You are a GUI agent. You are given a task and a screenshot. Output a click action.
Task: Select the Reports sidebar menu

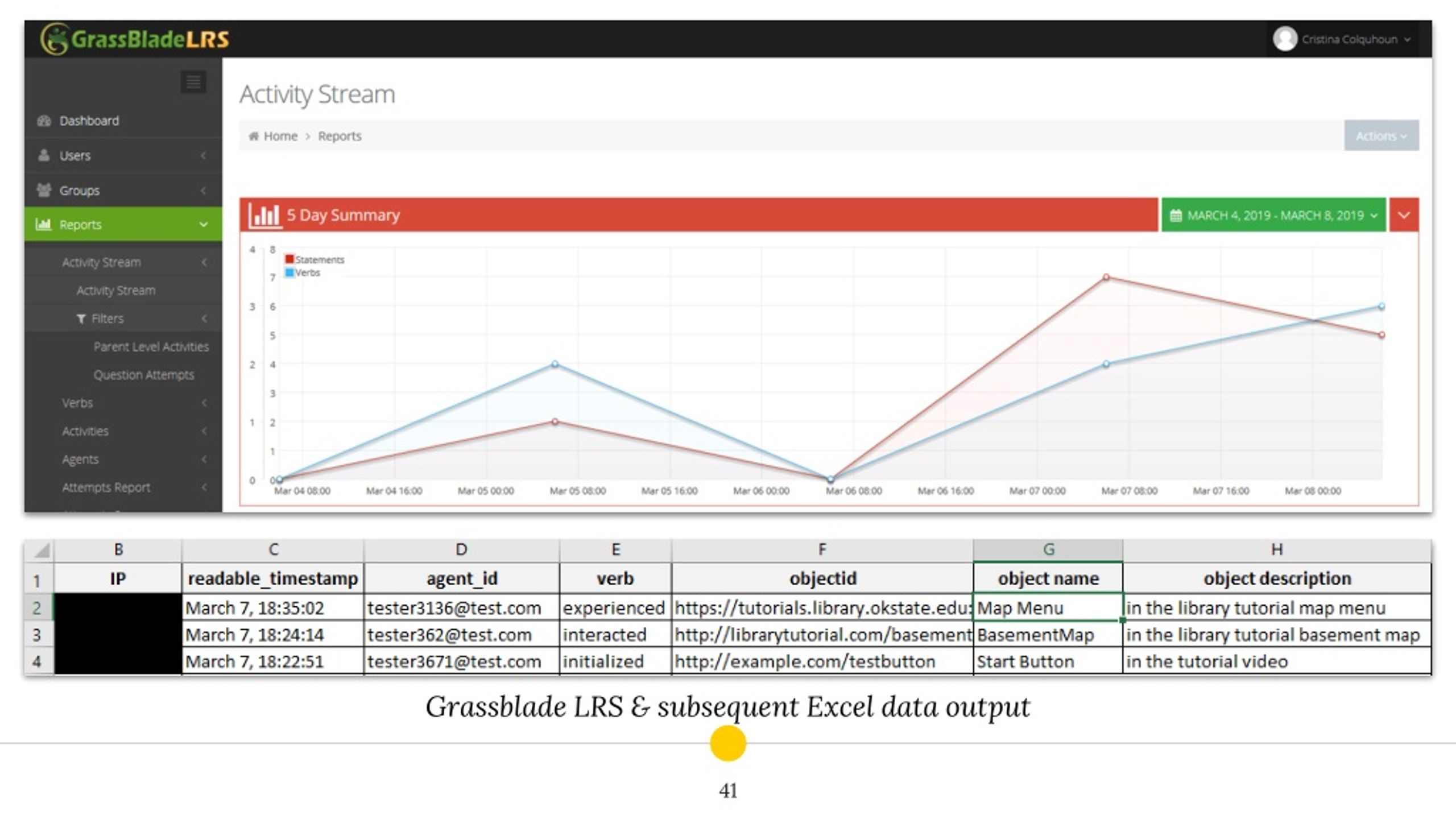click(x=123, y=224)
